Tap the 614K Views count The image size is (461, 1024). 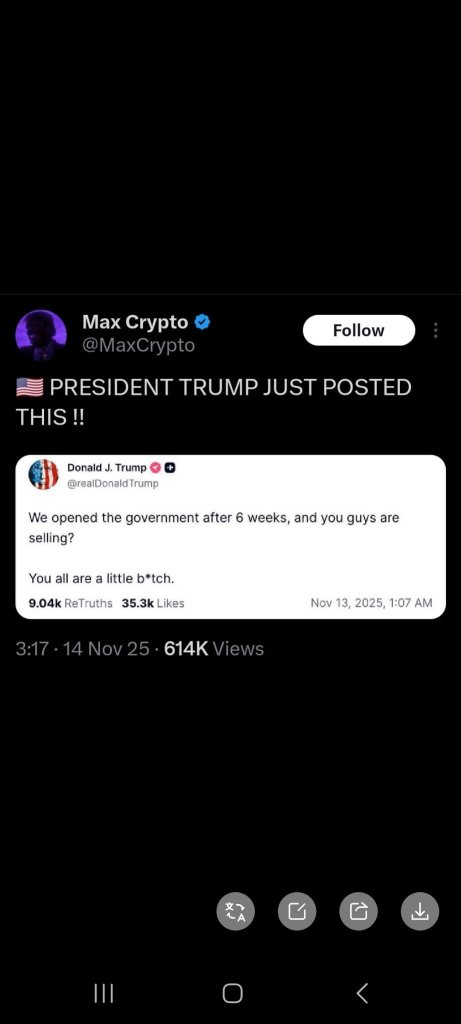[214, 648]
